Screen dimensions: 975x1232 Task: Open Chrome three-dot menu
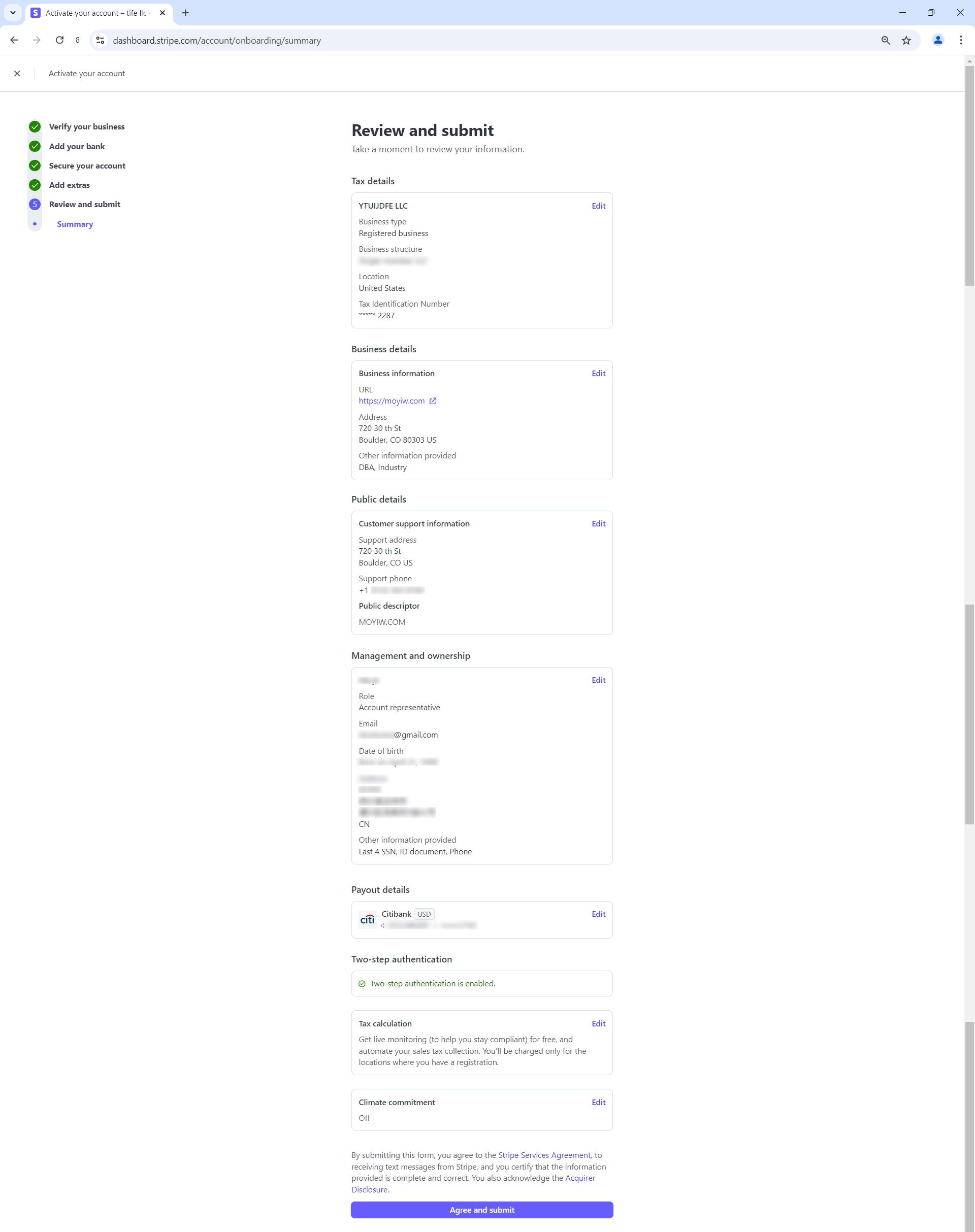[961, 40]
